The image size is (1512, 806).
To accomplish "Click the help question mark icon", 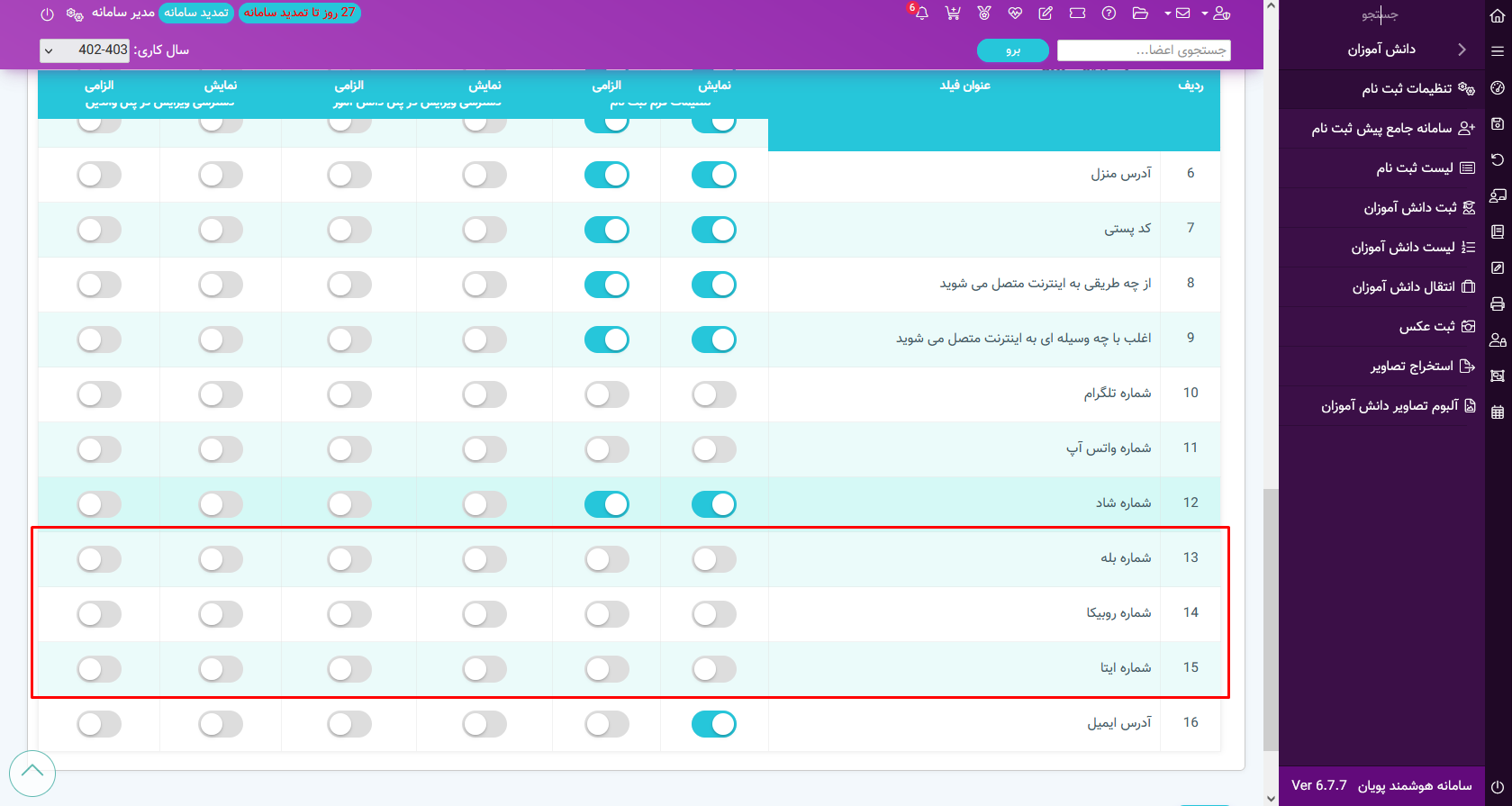I will [1109, 13].
